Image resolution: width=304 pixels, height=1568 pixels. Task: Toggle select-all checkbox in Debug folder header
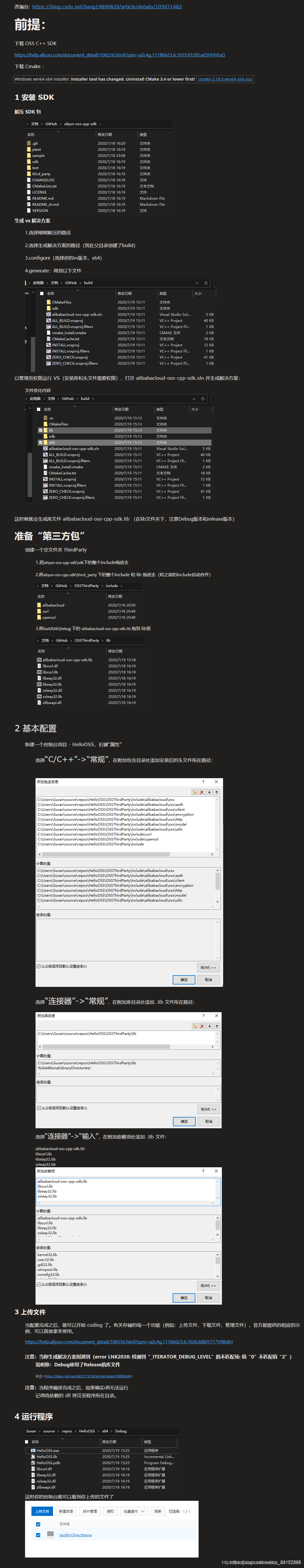click(x=27, y=1442)
